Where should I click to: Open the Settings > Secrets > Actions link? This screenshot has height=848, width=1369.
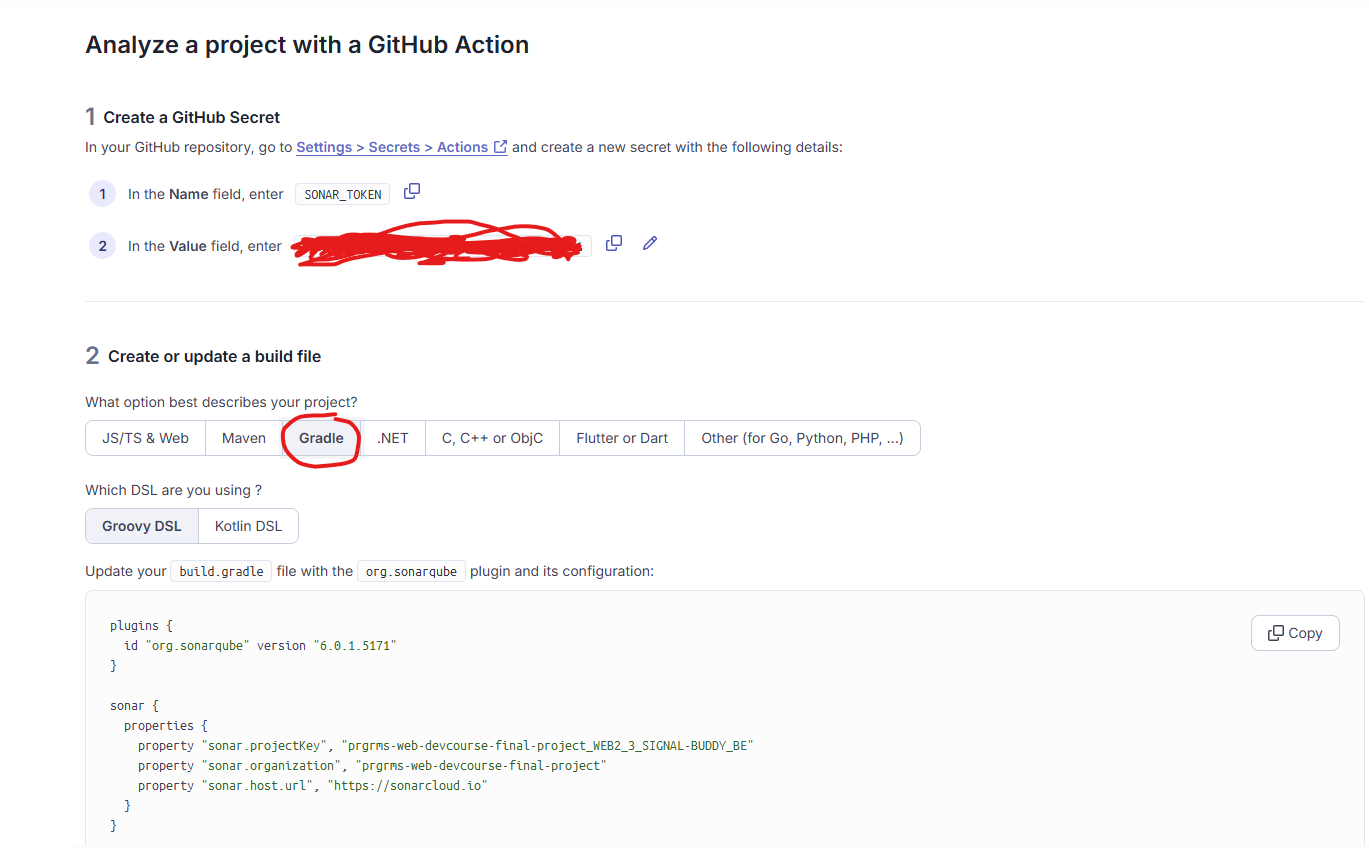[402, 147]
